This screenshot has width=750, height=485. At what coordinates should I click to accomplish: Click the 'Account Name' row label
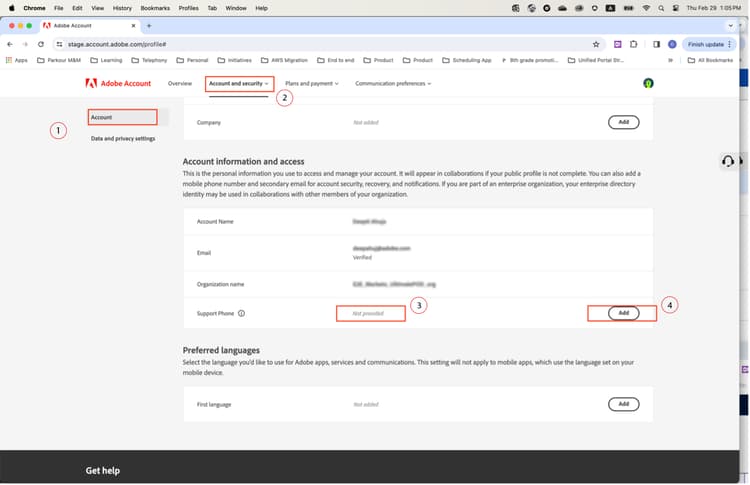click(215, 222)
